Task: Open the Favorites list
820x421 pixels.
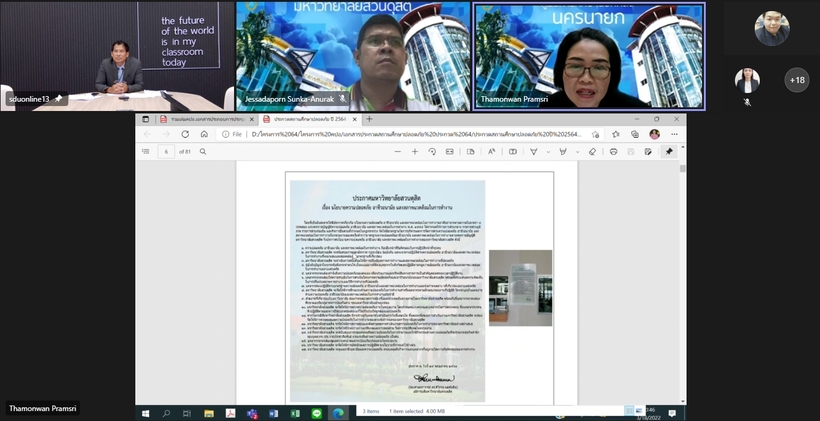Action: (616, 134)
